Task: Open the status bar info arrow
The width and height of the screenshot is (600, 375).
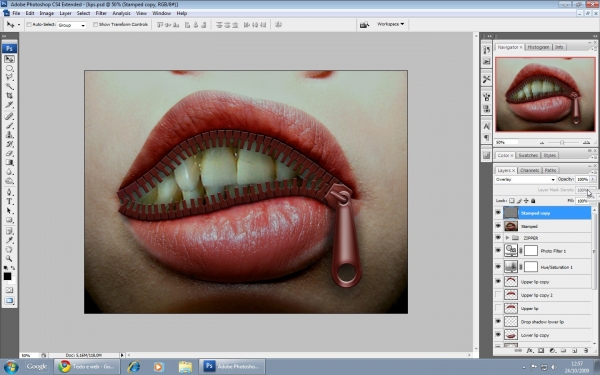Action: [x=122, y=355]
